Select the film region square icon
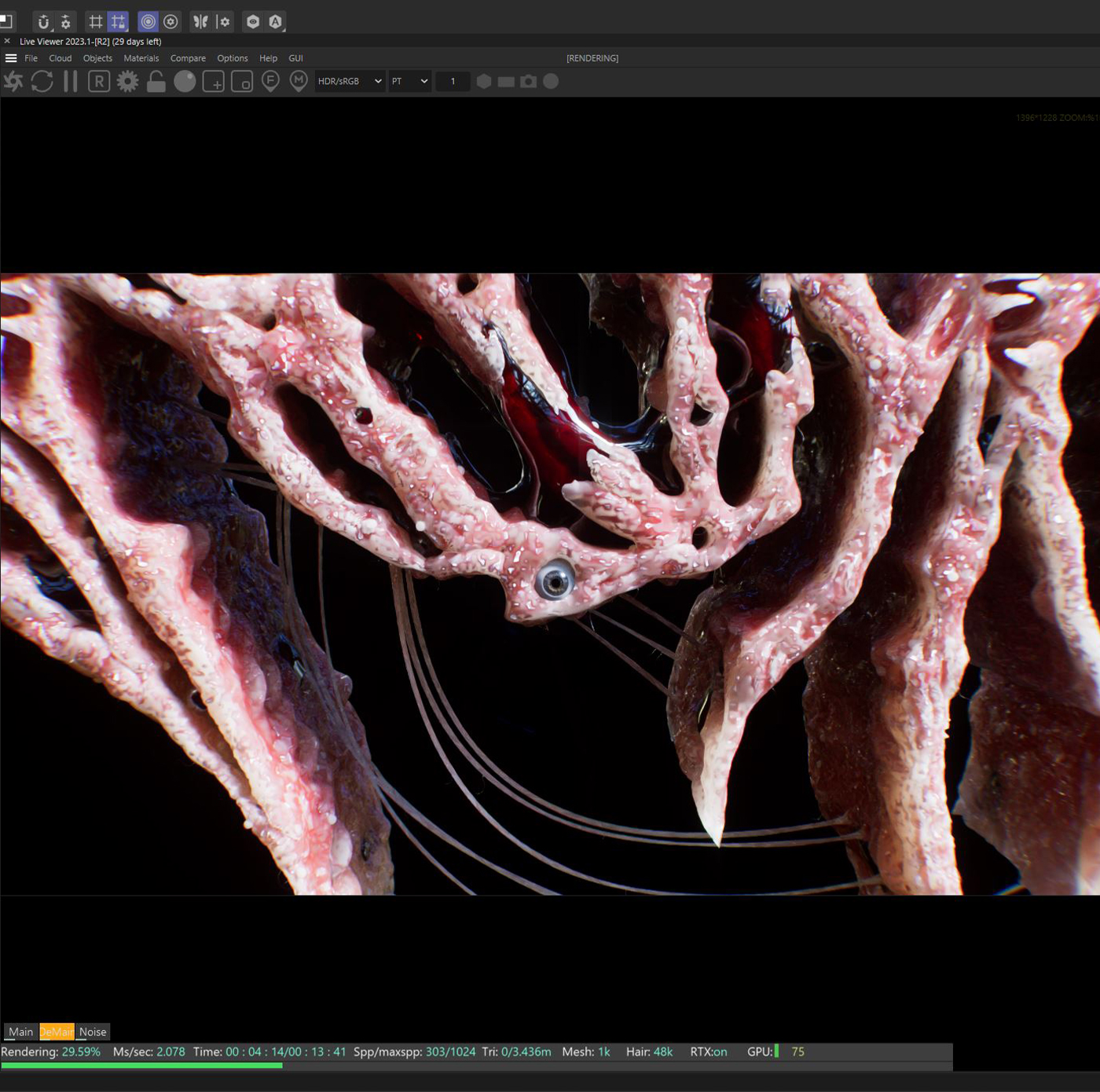The image size is (1100, 1092). coord(242,81)
